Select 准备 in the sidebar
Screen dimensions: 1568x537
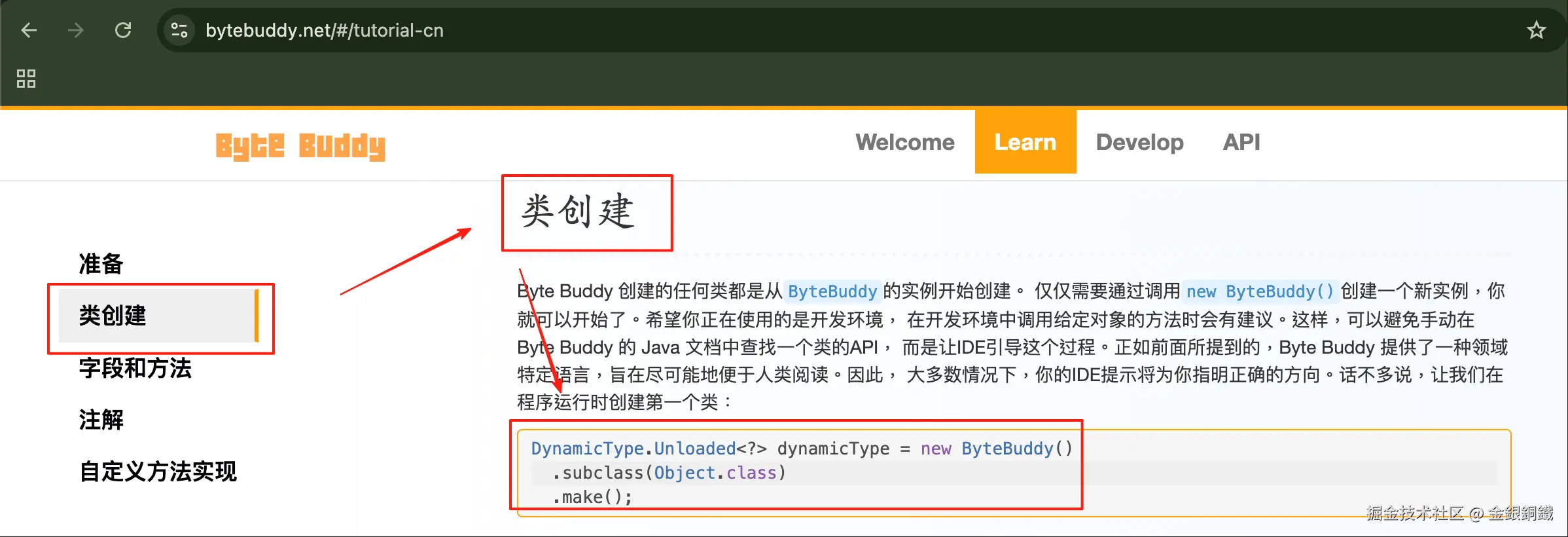pos(101,263)
